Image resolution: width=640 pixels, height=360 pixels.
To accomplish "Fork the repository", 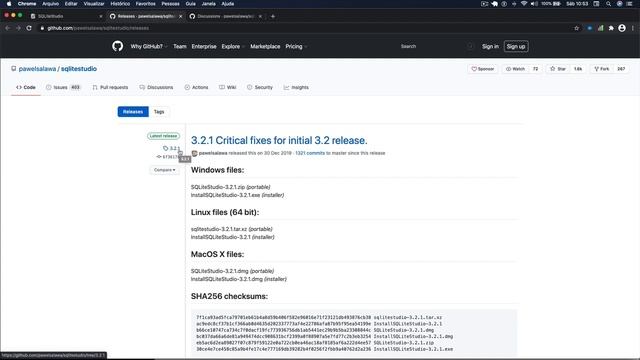I will pyautogui.click(x=602, y=69).
